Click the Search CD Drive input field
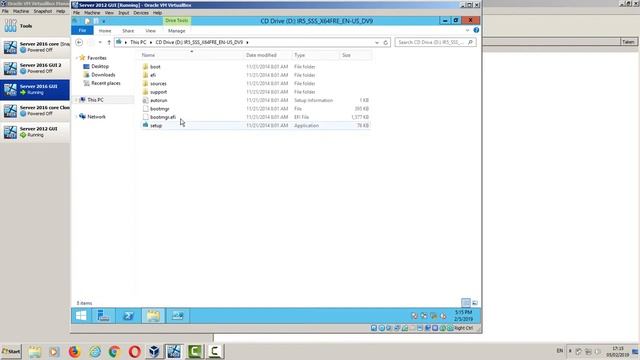The width and height of the screenshot is (640, 360). click(x=435, y=42)
